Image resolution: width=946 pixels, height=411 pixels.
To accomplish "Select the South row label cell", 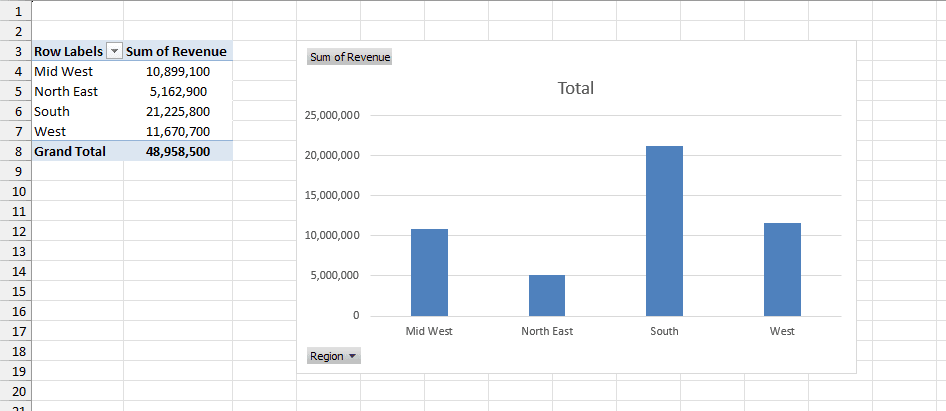I will [77, 111].
